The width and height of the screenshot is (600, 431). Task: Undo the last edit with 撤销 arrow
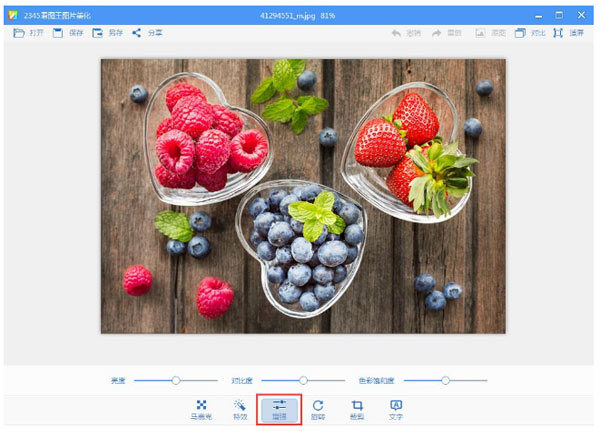pyautogui.click(x=406, y=33)
